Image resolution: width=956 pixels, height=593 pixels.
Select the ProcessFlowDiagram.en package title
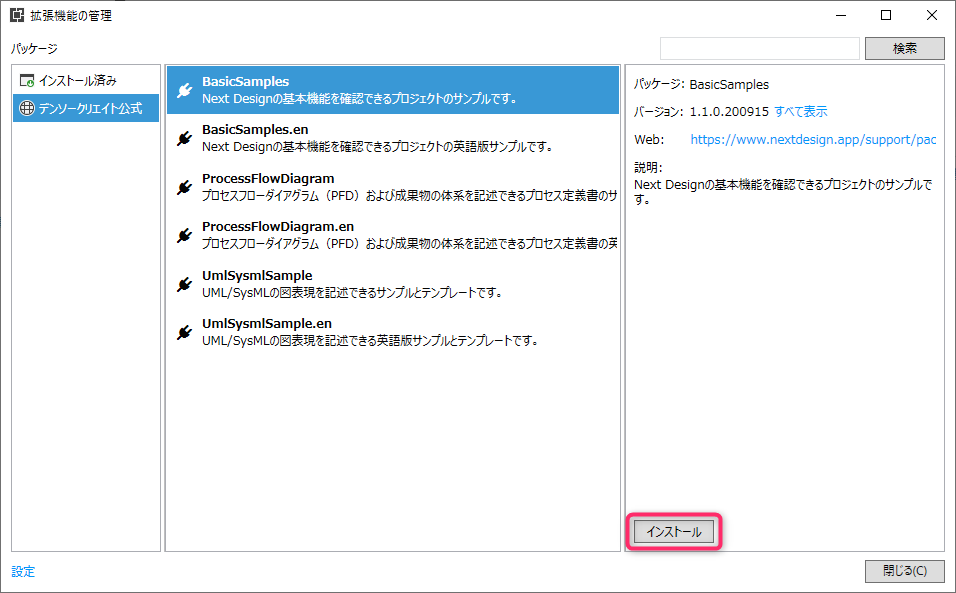coord(277,227)
